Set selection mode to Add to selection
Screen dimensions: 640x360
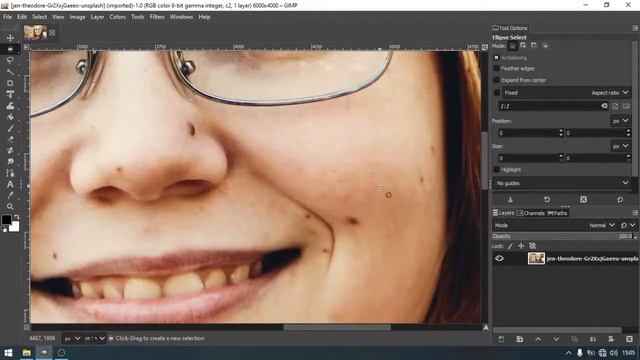(x=523, y=46)
